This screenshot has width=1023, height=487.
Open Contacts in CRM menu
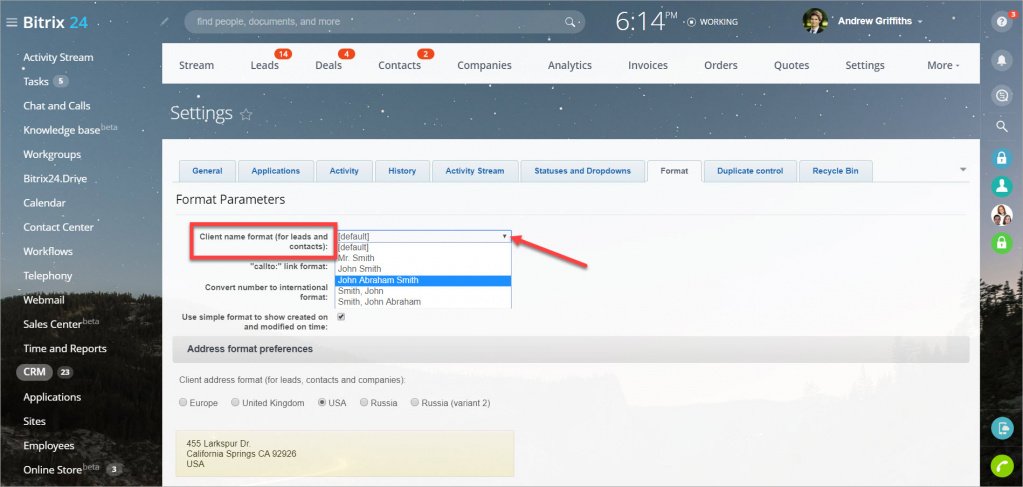click(x=399, y=65)
